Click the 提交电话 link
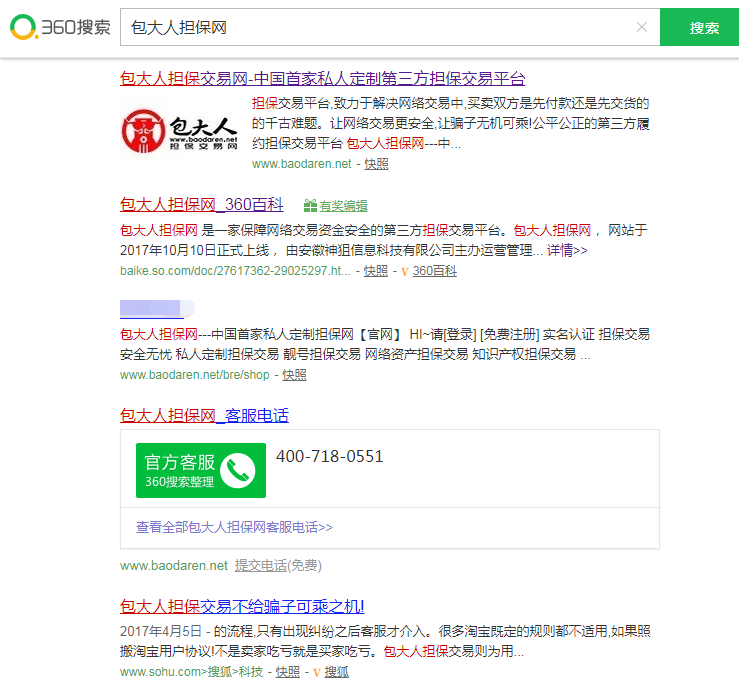Screen dimensions: 739x691 260,565
